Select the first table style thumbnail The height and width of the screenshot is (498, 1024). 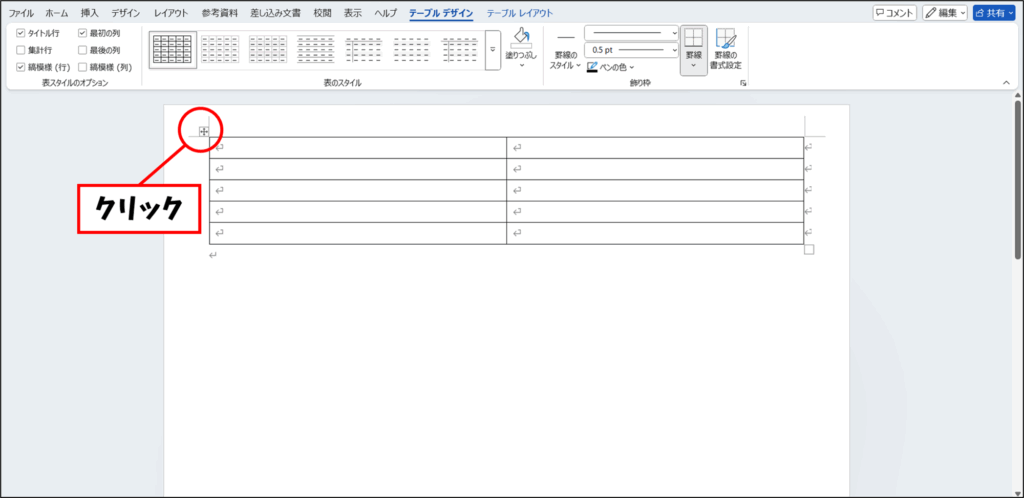173,49
